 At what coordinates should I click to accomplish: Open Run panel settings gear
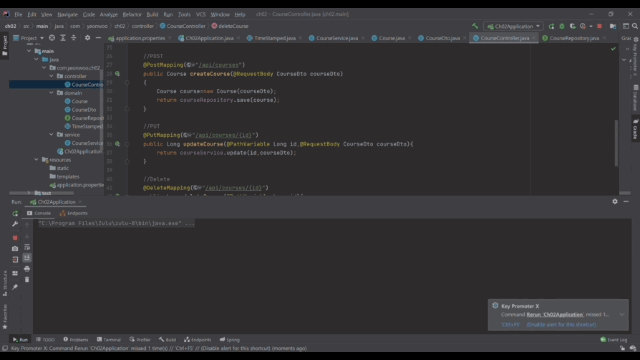point(615,202)
